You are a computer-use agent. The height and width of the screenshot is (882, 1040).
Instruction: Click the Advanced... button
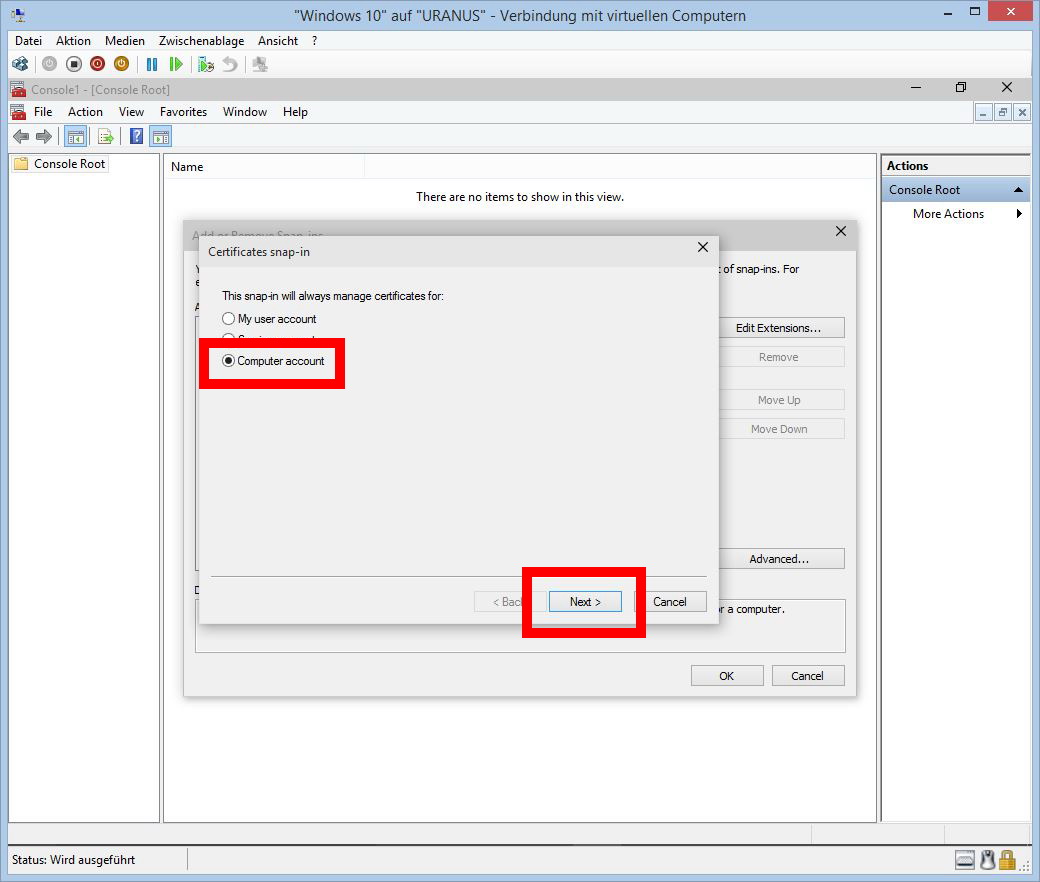pos(779,559)
